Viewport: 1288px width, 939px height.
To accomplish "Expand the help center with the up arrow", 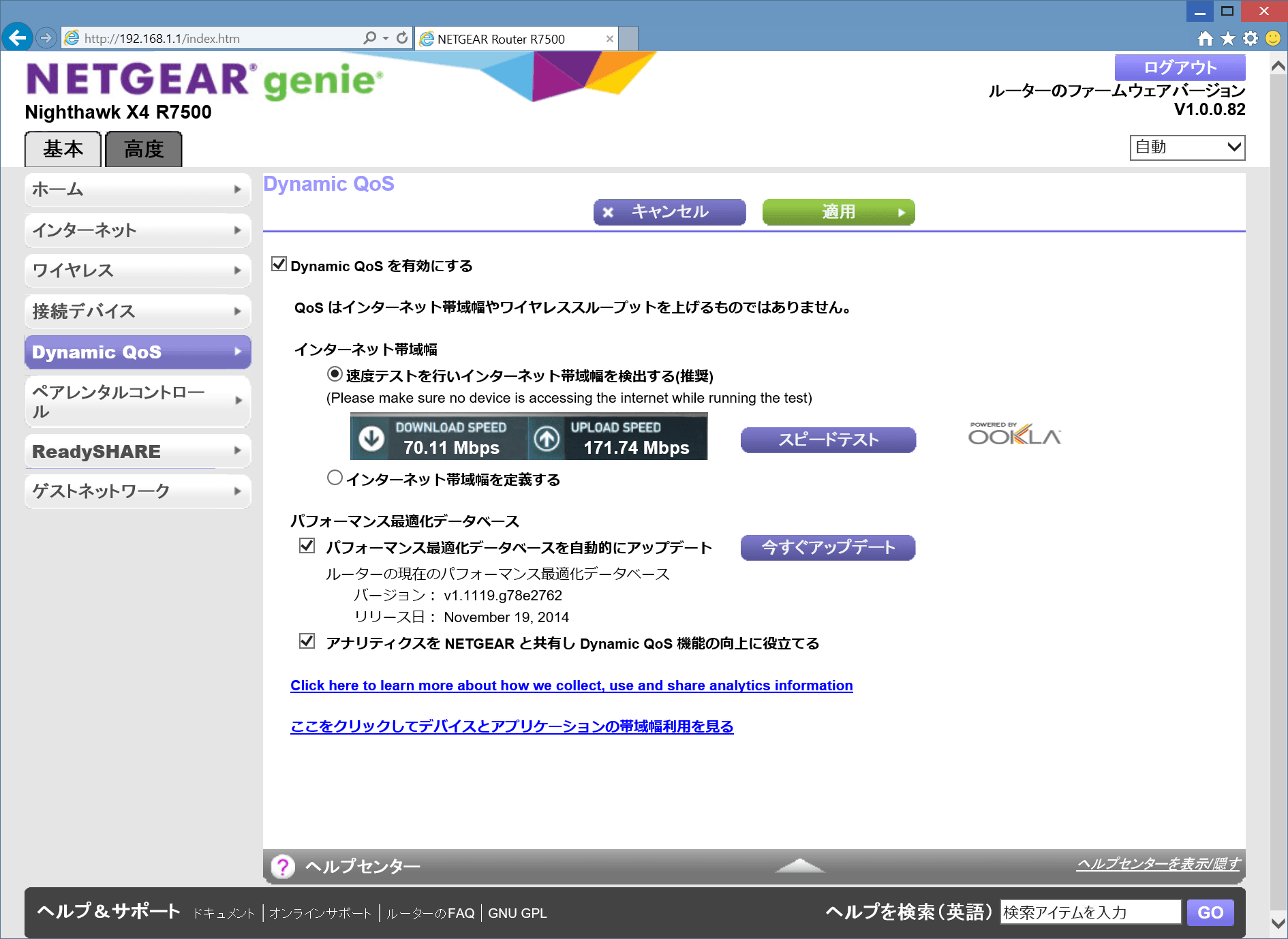I will [799, 865].
